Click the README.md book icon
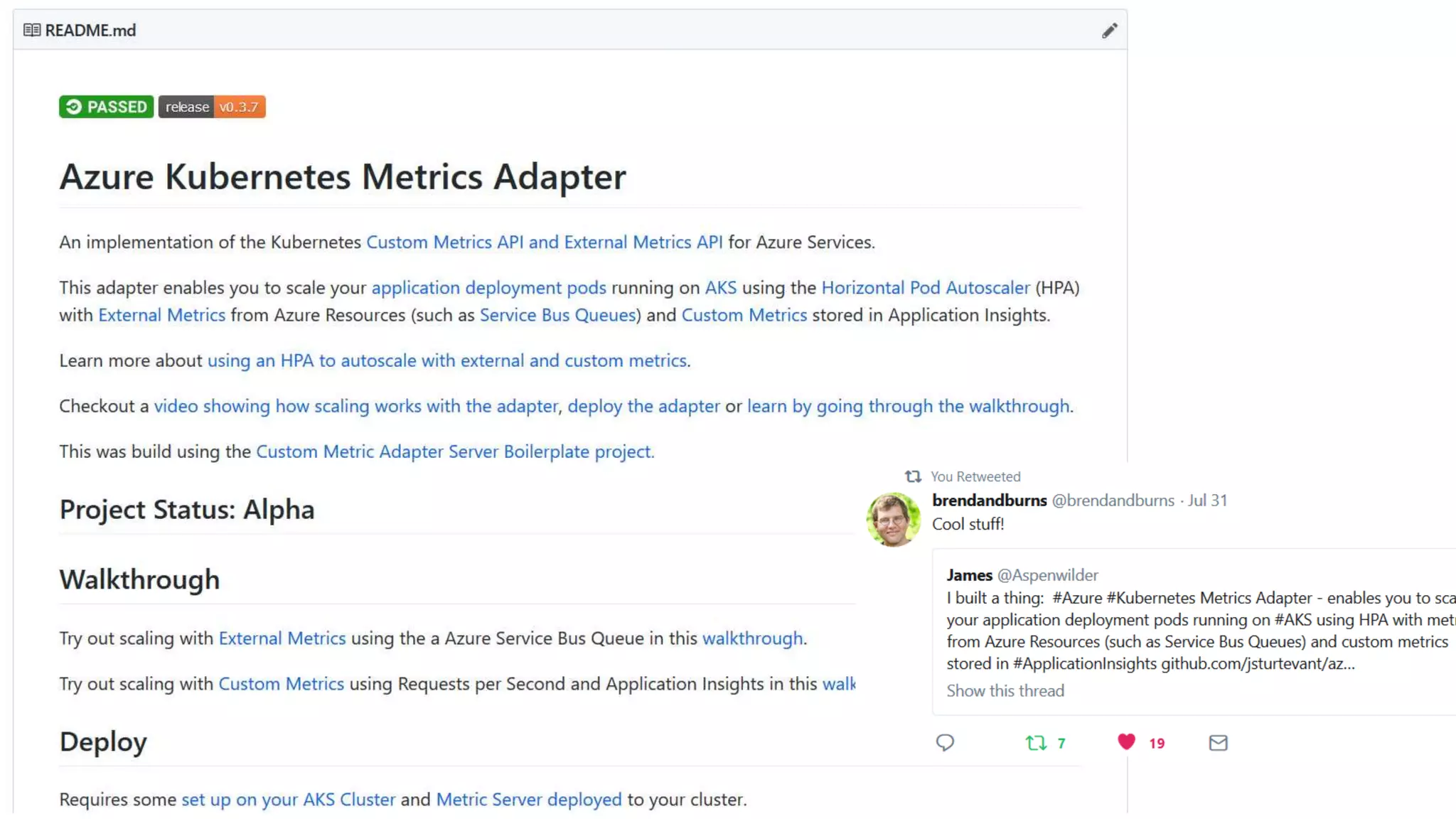Viewport: 1456px width, 819px height. pos(32,30)
